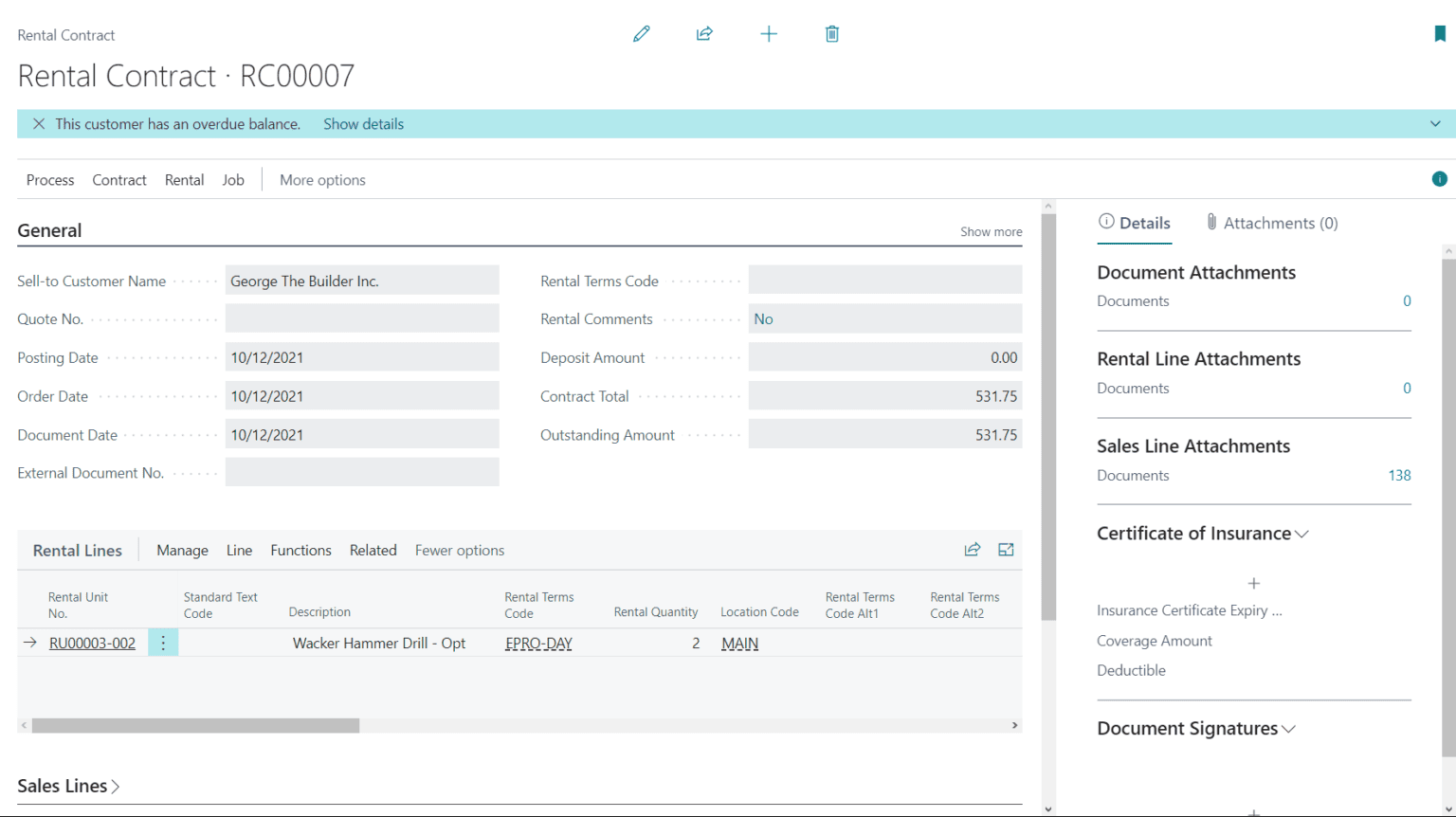Open the edit (pencil) icon for RC00007
1456x817 pixels.
coord(641,33)
